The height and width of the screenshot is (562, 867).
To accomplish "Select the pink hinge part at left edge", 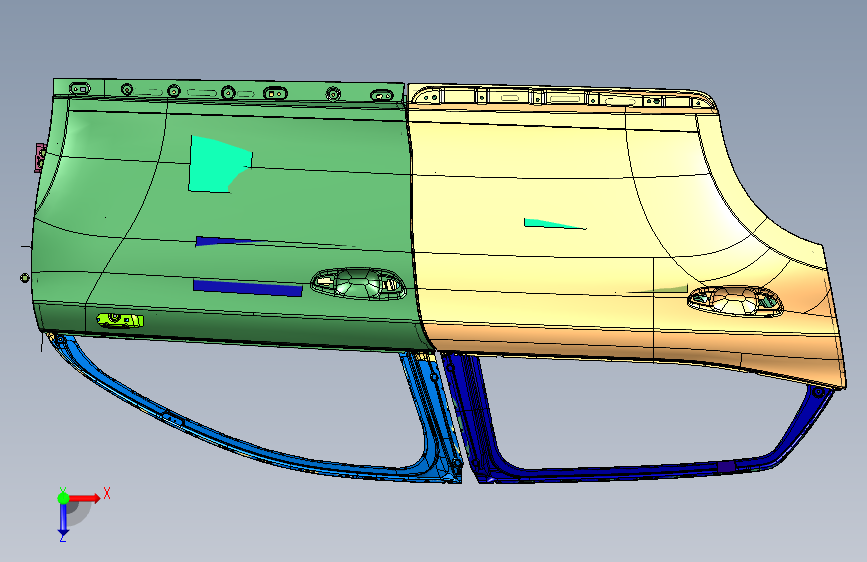I will 40,158.
